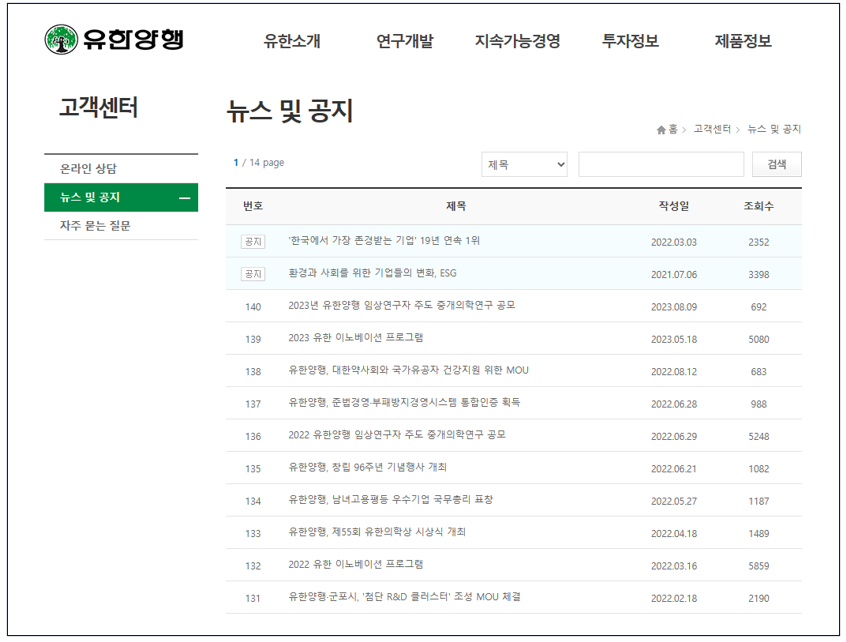Collapse the 뉴스 및 공지 sidebar item
Image resolution: width=846 pixels, height=642 pixels.
tap(183, 196)
